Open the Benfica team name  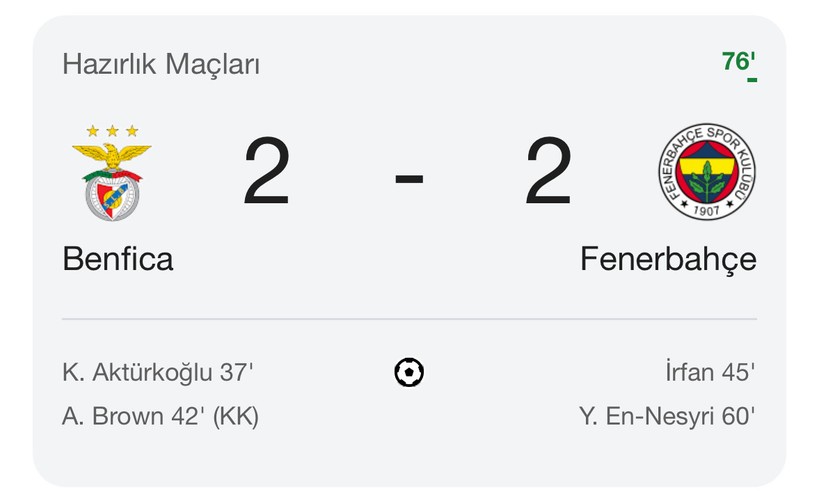[118, 259]
